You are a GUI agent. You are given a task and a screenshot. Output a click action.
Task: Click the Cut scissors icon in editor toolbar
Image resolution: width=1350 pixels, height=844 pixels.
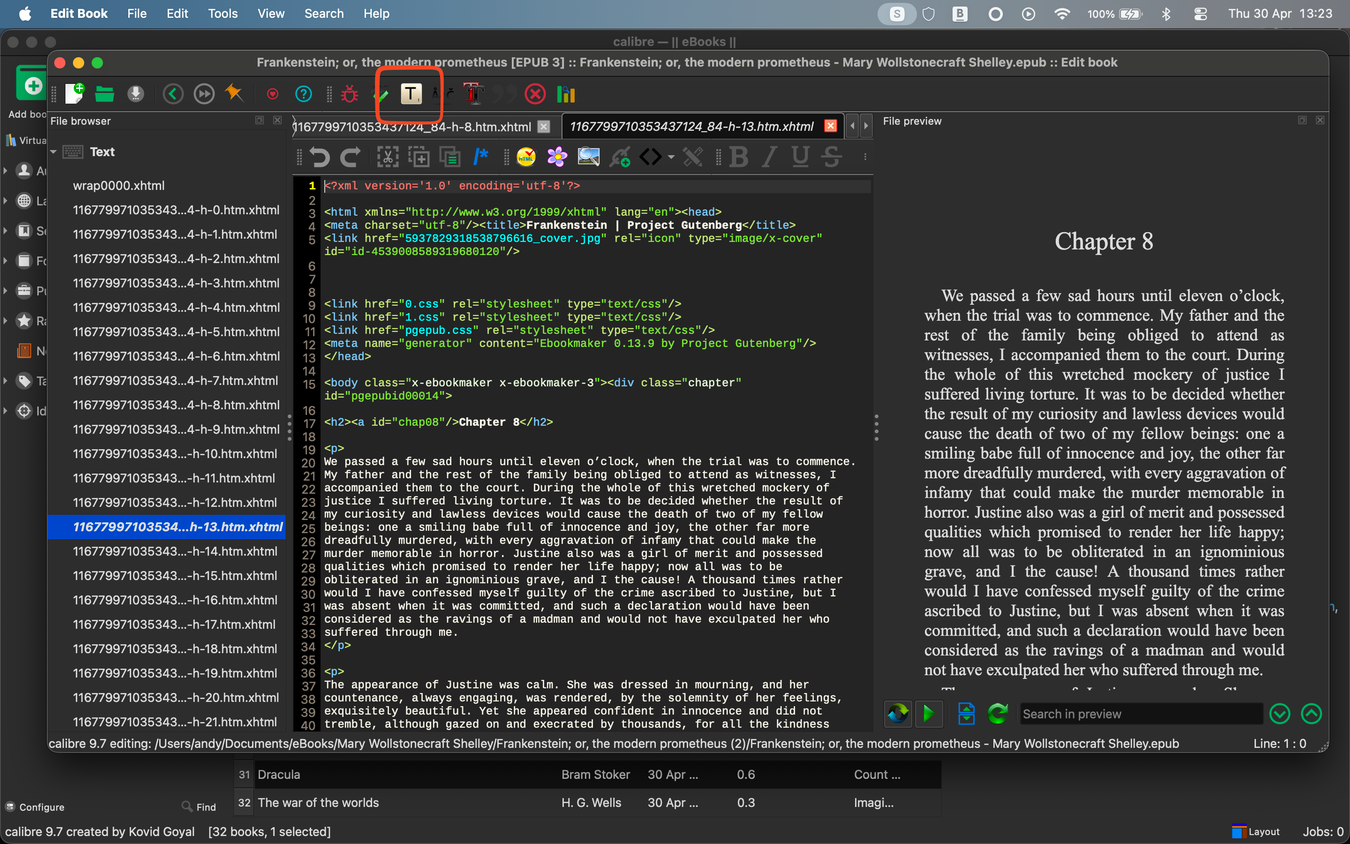(387, 156)
